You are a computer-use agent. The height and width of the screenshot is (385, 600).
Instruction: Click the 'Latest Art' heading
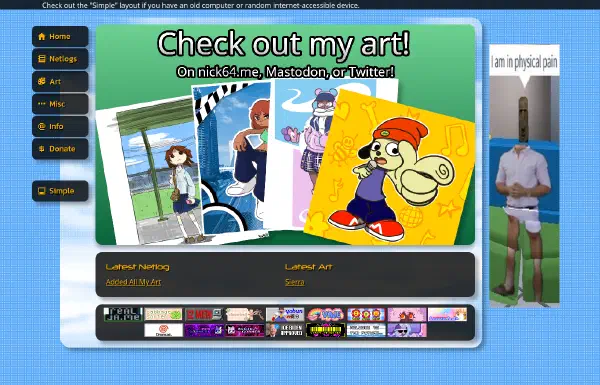coord(309,267)
